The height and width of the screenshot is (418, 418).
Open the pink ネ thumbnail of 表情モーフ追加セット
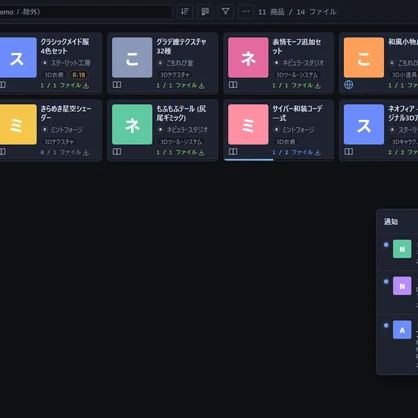point(248,58)
